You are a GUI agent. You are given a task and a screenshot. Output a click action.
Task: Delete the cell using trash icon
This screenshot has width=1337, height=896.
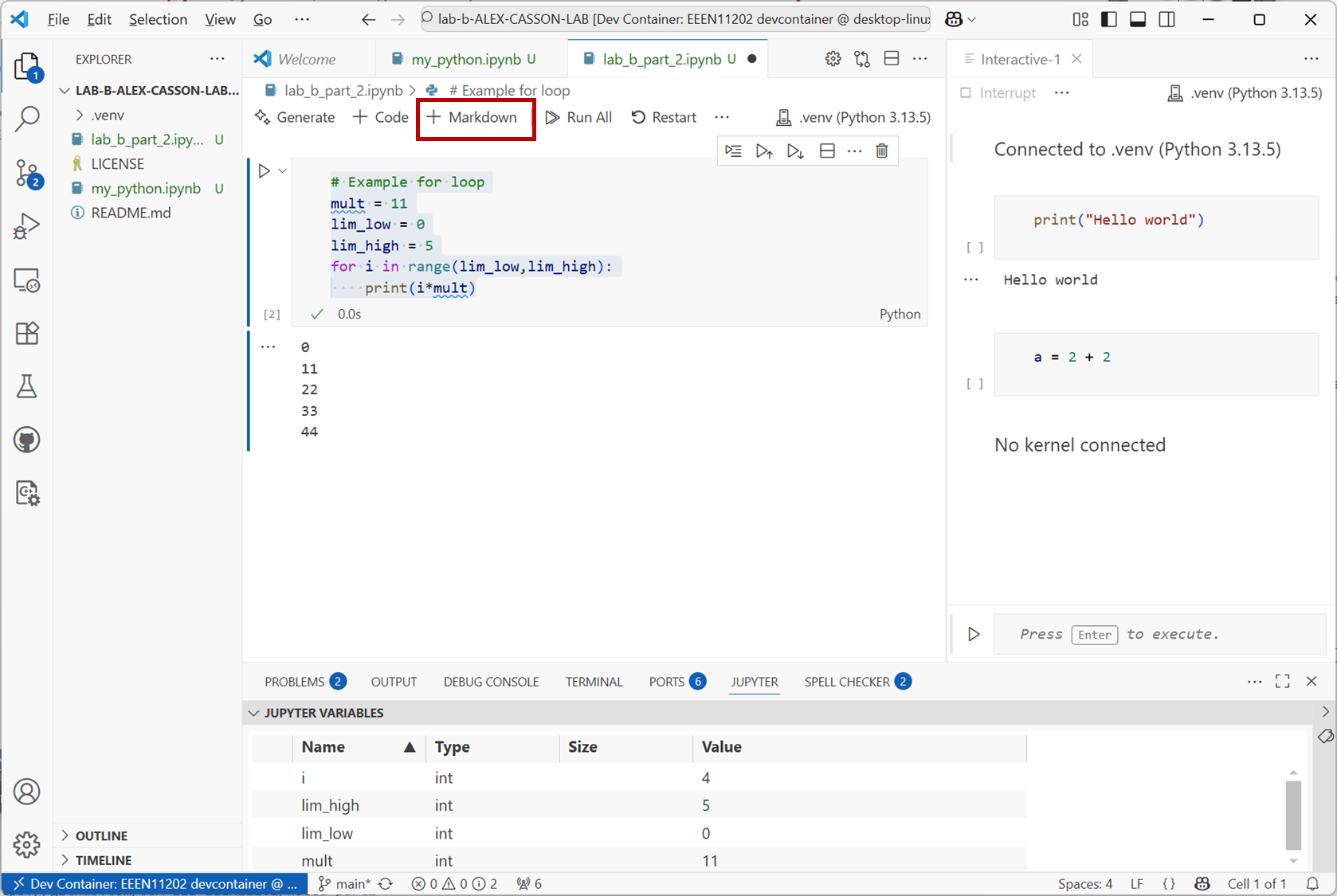tap(882, 151)
